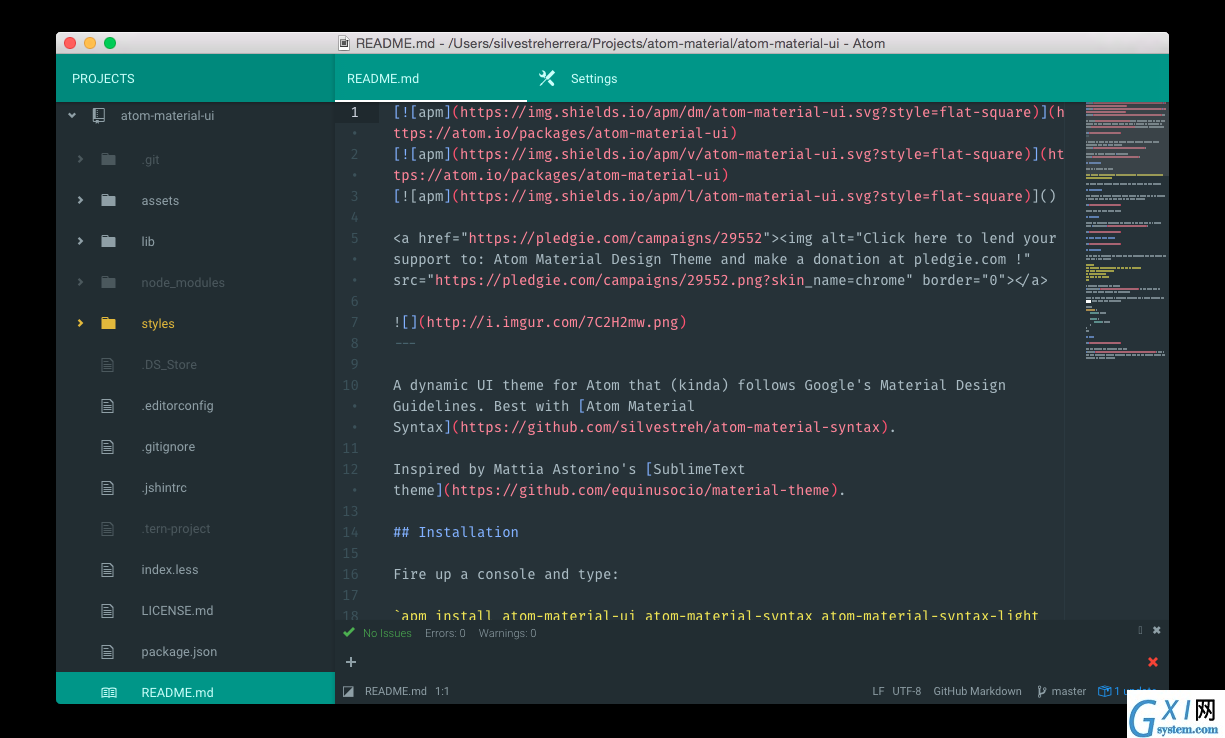This screenshot has height=738, width=1225.
Task: Click the package.json file icon
Action: pos(108,652)
